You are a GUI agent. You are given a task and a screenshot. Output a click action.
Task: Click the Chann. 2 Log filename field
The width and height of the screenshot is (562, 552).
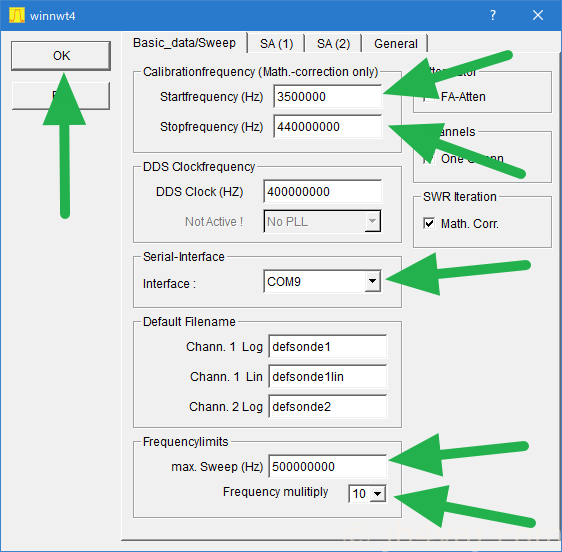(328, 406)
